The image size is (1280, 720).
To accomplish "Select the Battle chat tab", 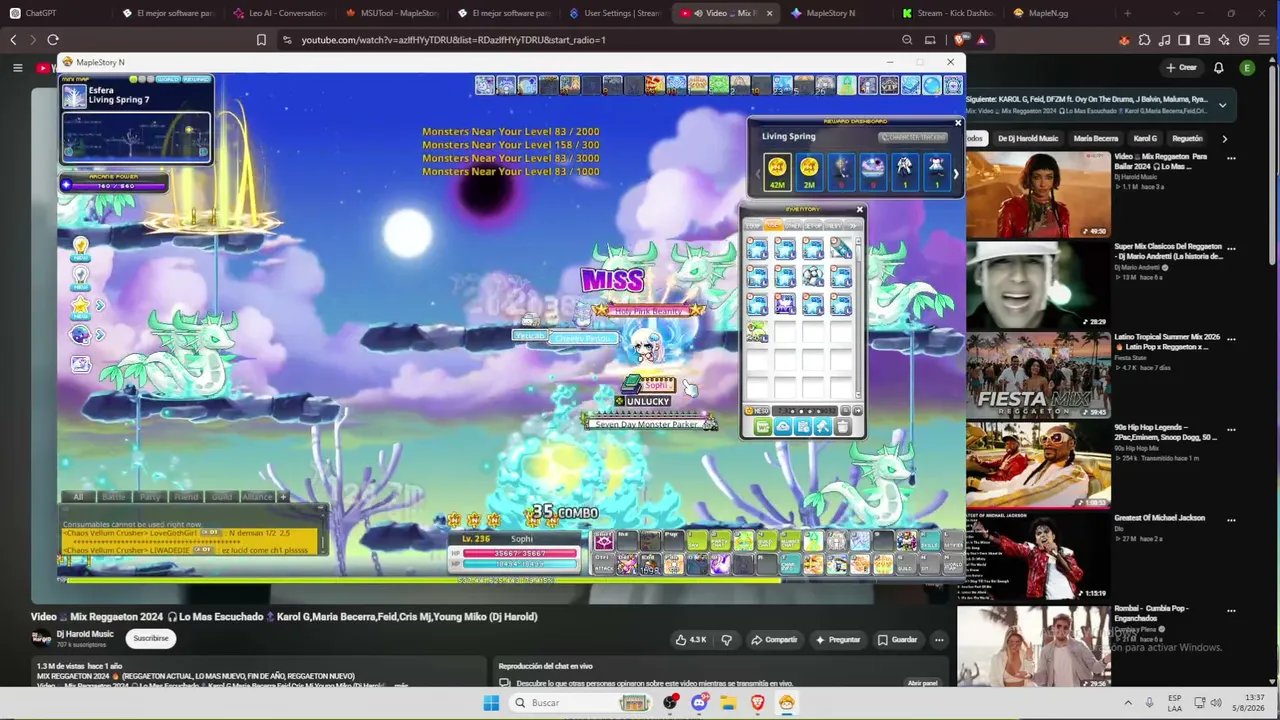I will (x=113, y=496).
